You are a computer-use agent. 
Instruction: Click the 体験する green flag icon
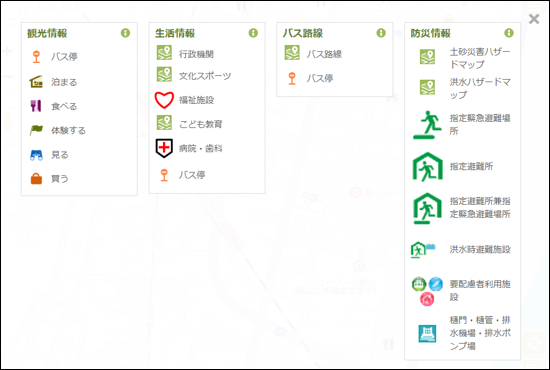click(36, 130)
